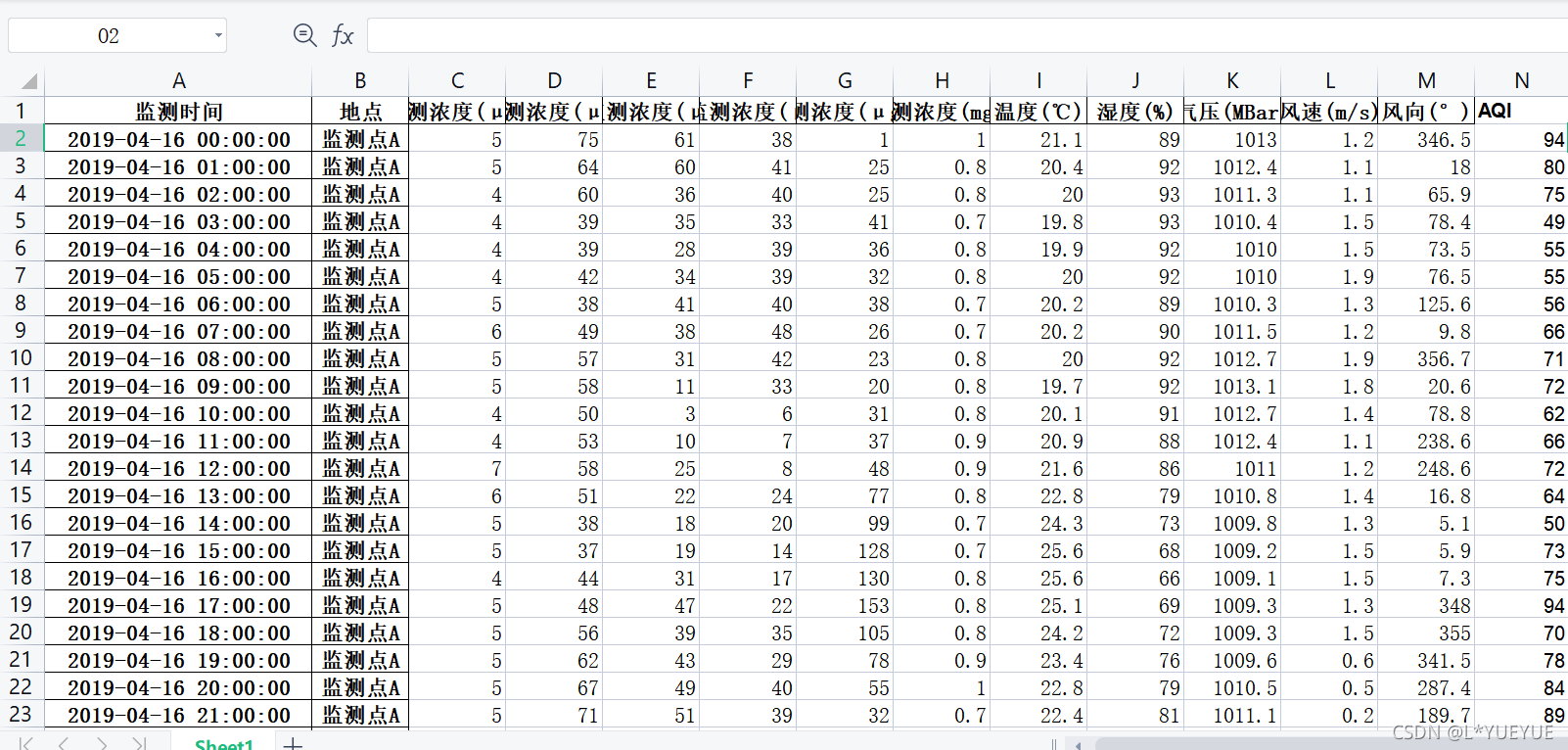Select row 2 header
1568x750 pixels.
point(21,139)
